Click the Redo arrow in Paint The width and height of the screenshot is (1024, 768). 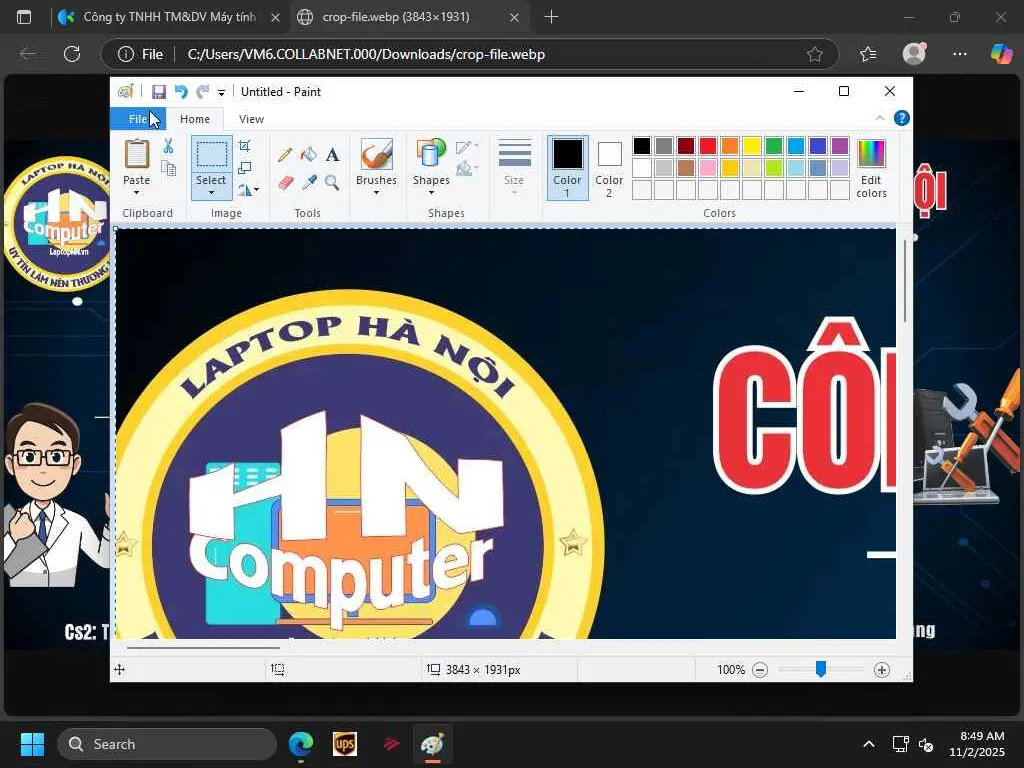point(203,91)
